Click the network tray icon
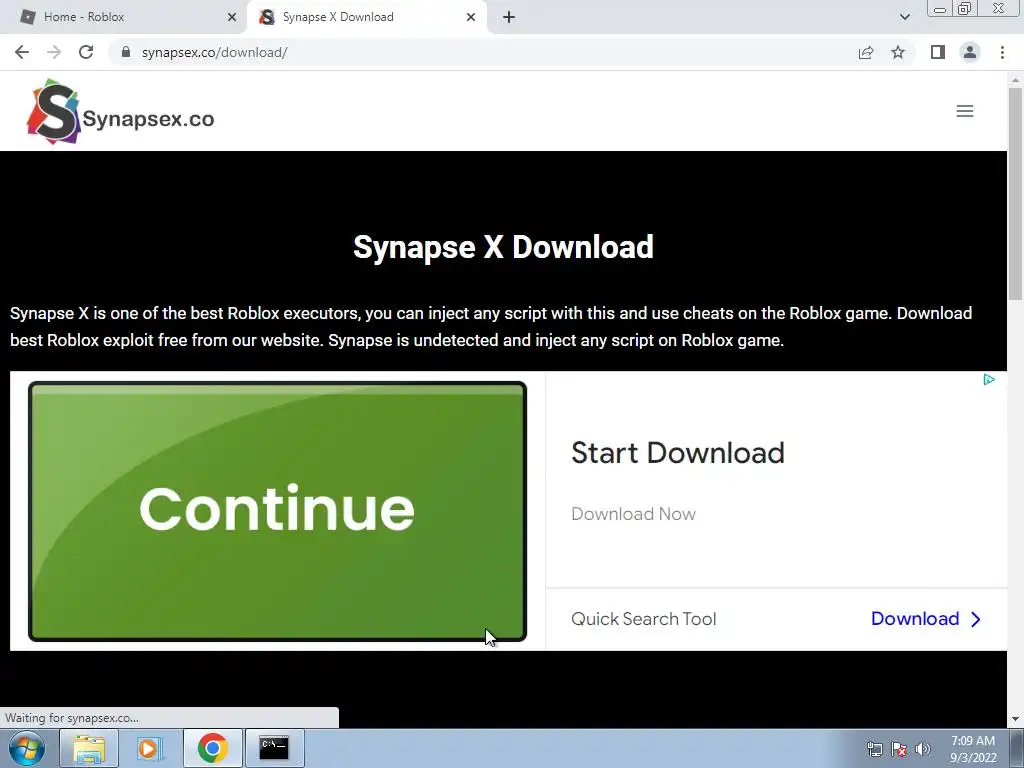 (x=874, y=749)
